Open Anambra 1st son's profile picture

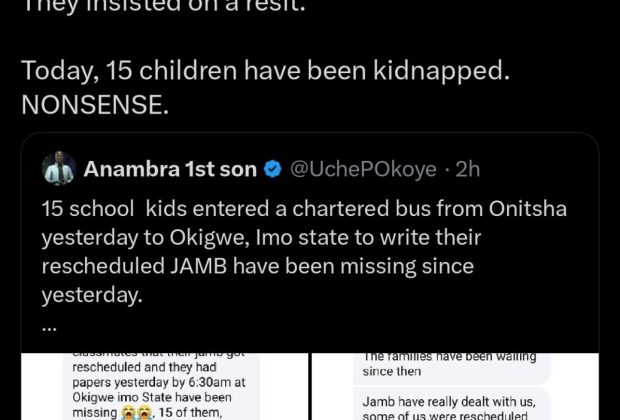tap(59, 168)
